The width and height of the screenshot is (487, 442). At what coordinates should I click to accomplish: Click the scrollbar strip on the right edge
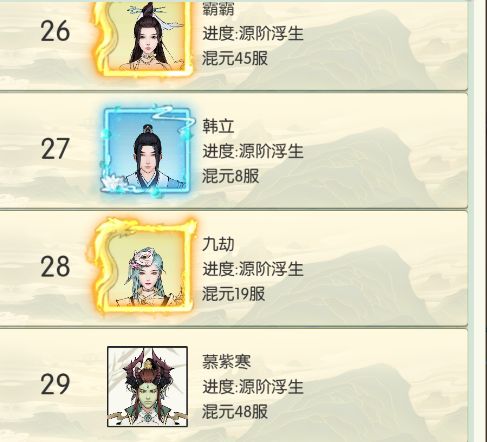[477, 221]
